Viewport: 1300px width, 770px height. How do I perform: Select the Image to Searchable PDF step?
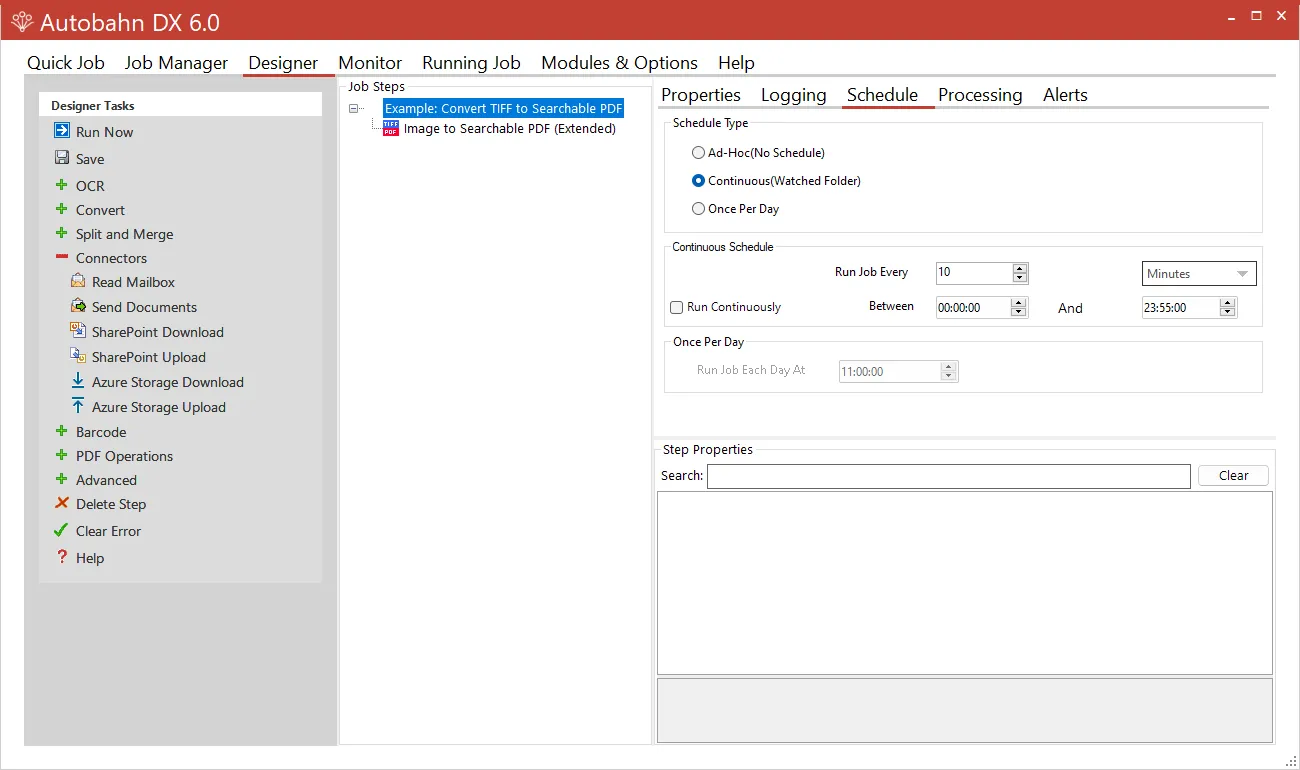(x=509, y=128)
